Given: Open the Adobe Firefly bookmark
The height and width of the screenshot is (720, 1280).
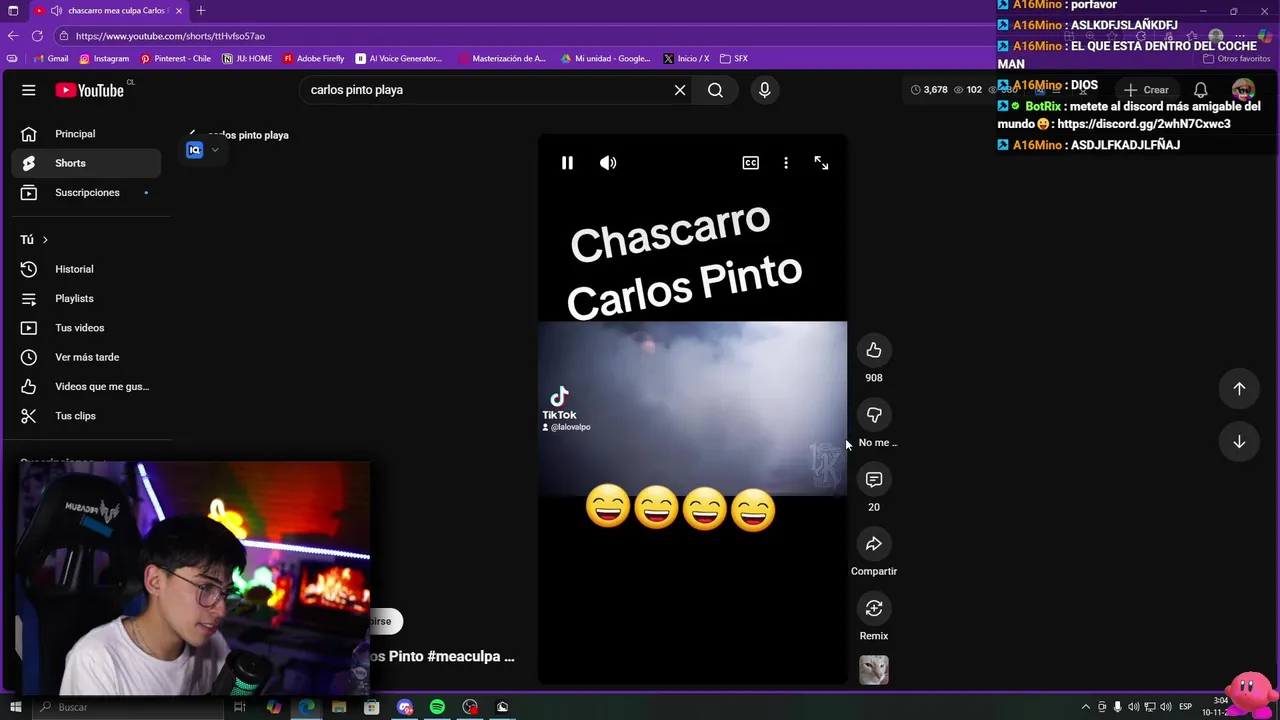Looking at the screenshot, I should 314,59.
